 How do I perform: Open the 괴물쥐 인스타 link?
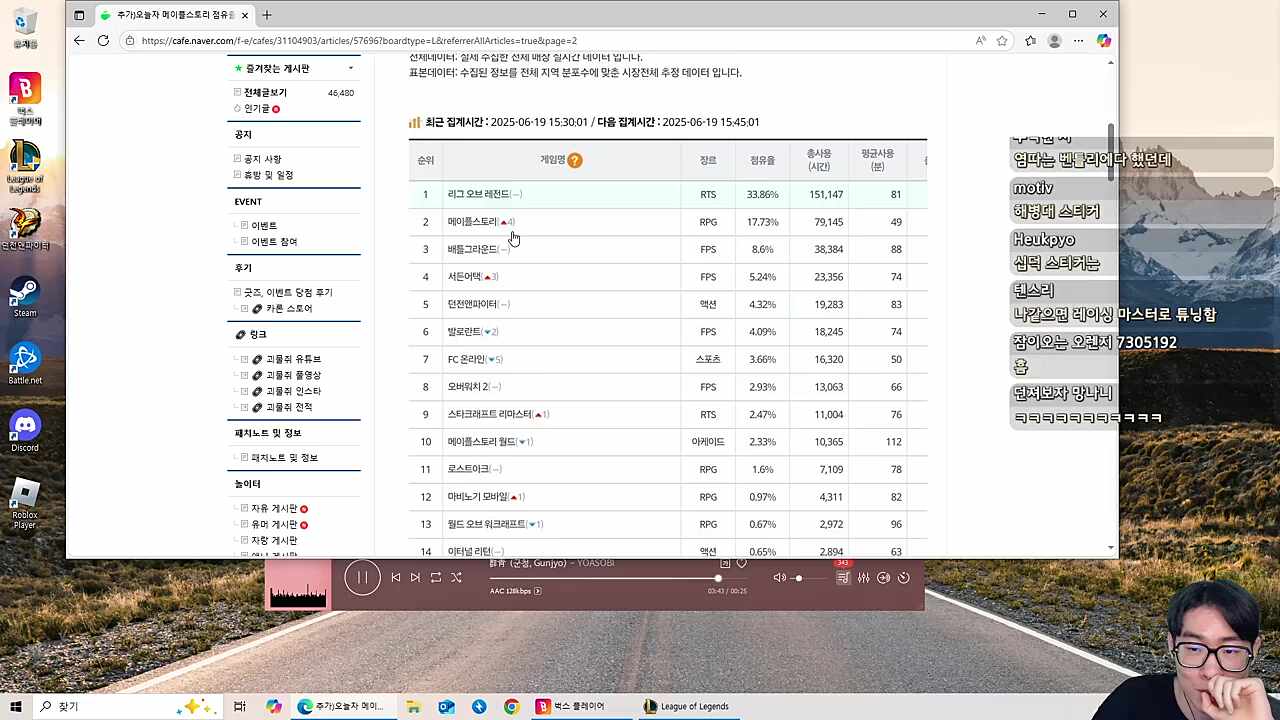293,391
